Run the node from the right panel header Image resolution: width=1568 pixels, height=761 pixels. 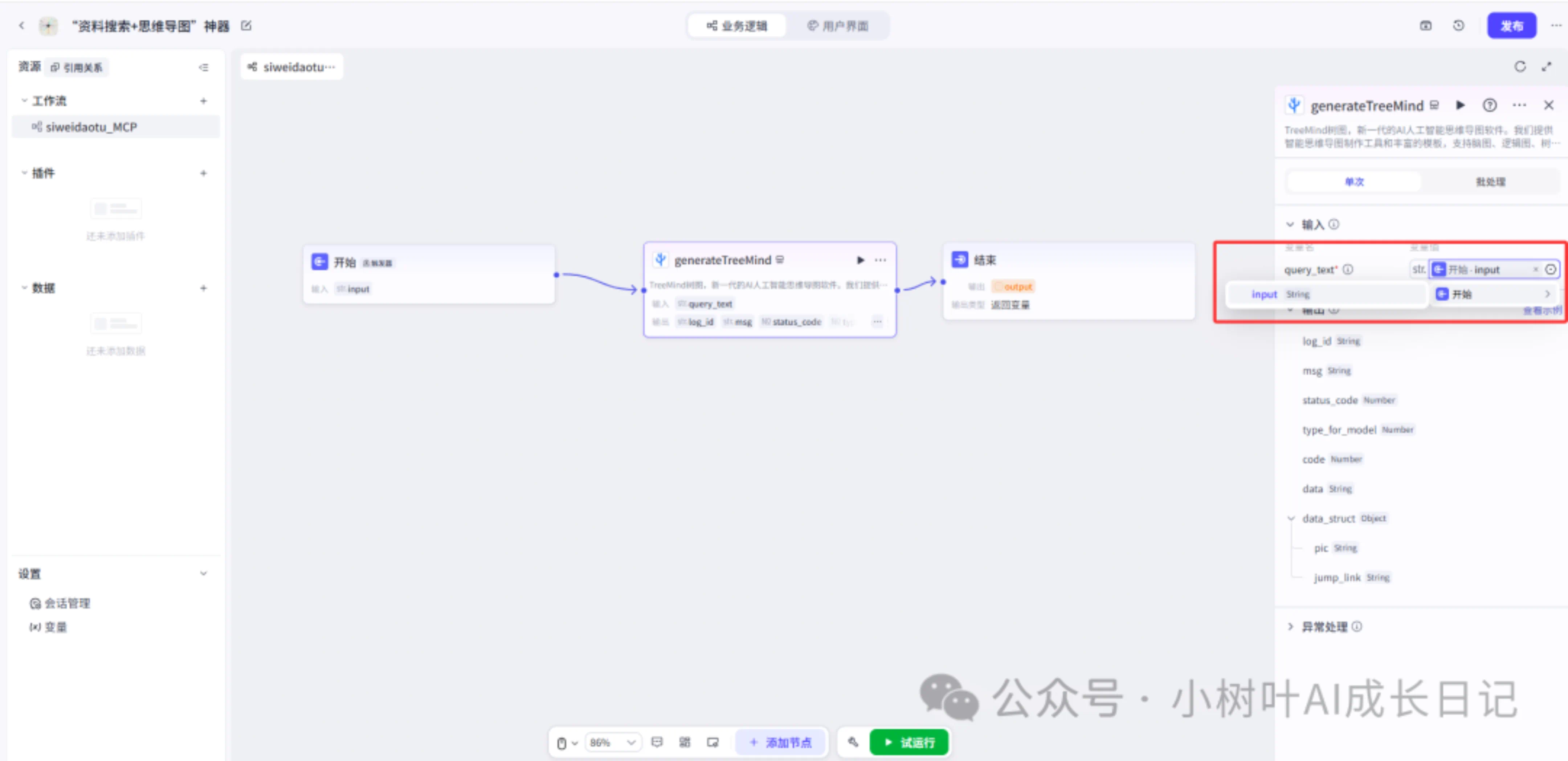tap(1460, 105)
